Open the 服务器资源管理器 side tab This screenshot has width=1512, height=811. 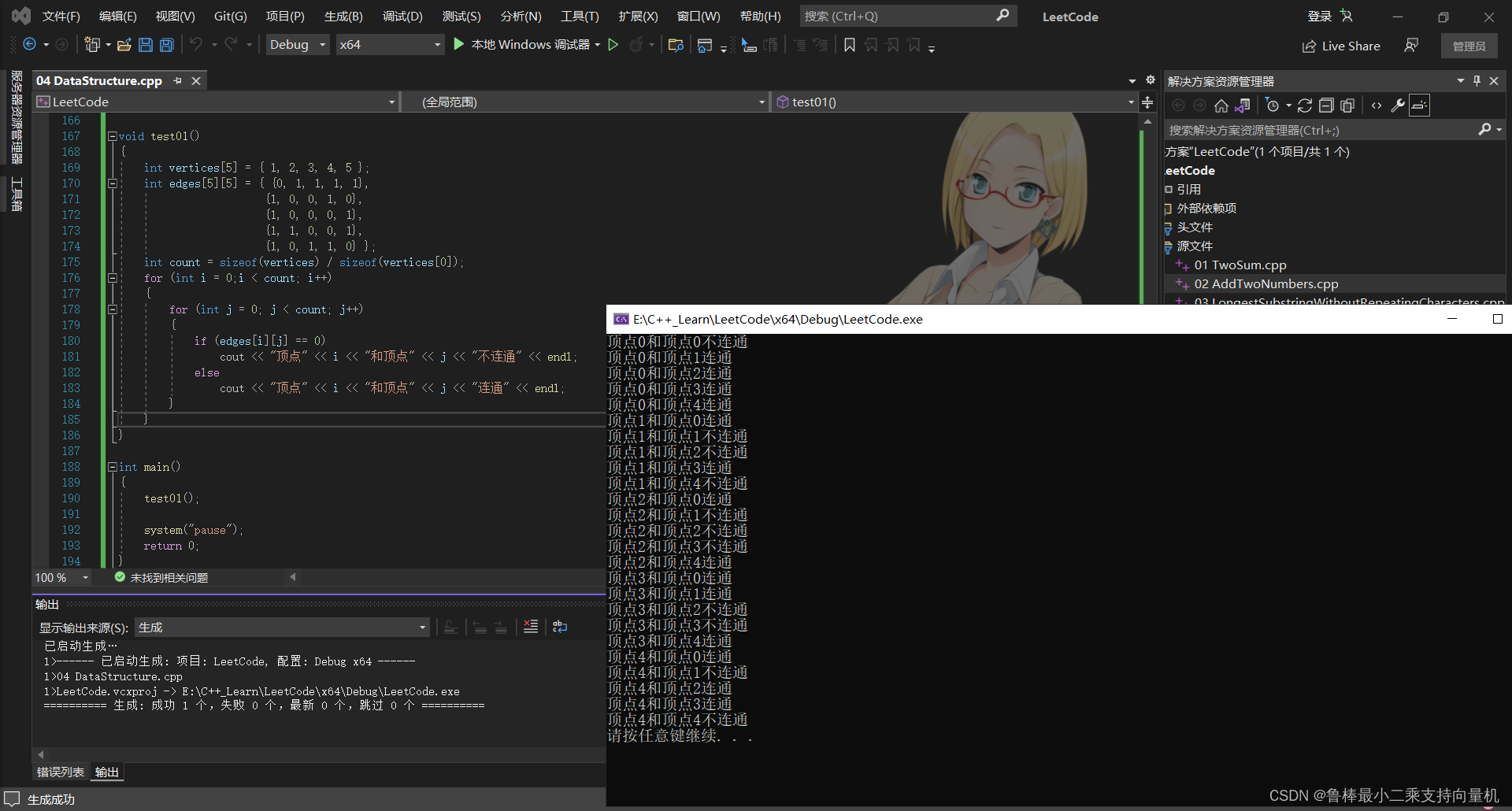point(17,117)
